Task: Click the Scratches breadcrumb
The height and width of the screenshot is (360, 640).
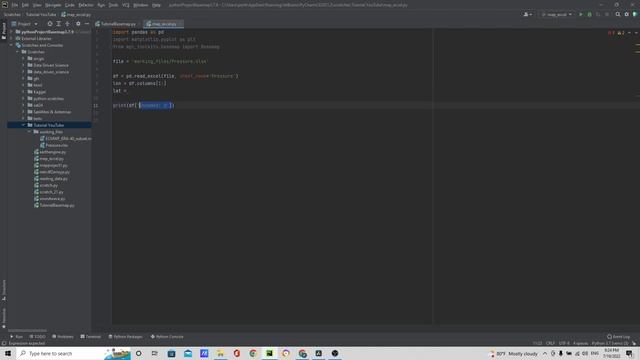Action: coord(12,15)
